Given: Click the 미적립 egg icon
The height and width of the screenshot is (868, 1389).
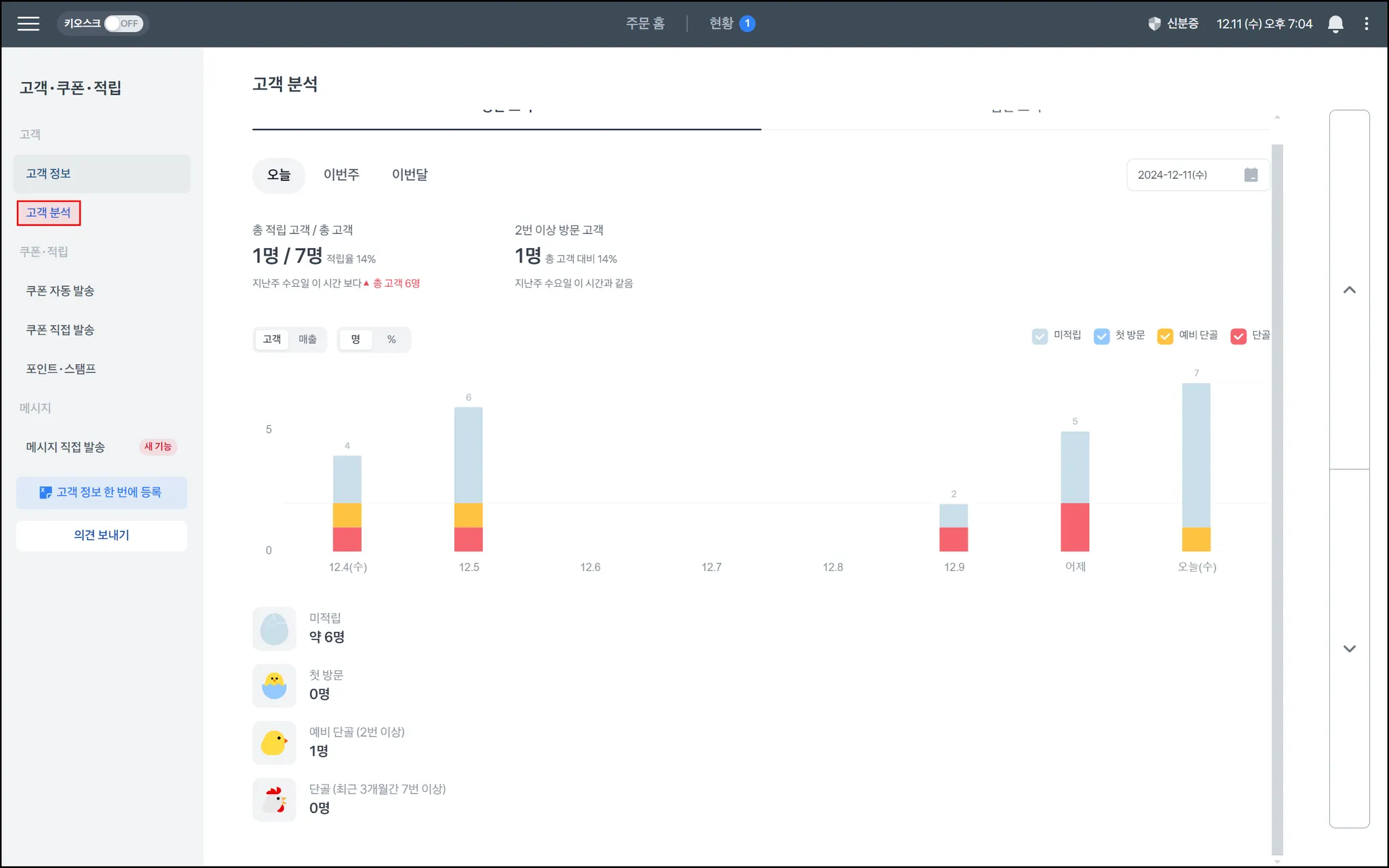Looking at the screenshot, I should [274, 629].
